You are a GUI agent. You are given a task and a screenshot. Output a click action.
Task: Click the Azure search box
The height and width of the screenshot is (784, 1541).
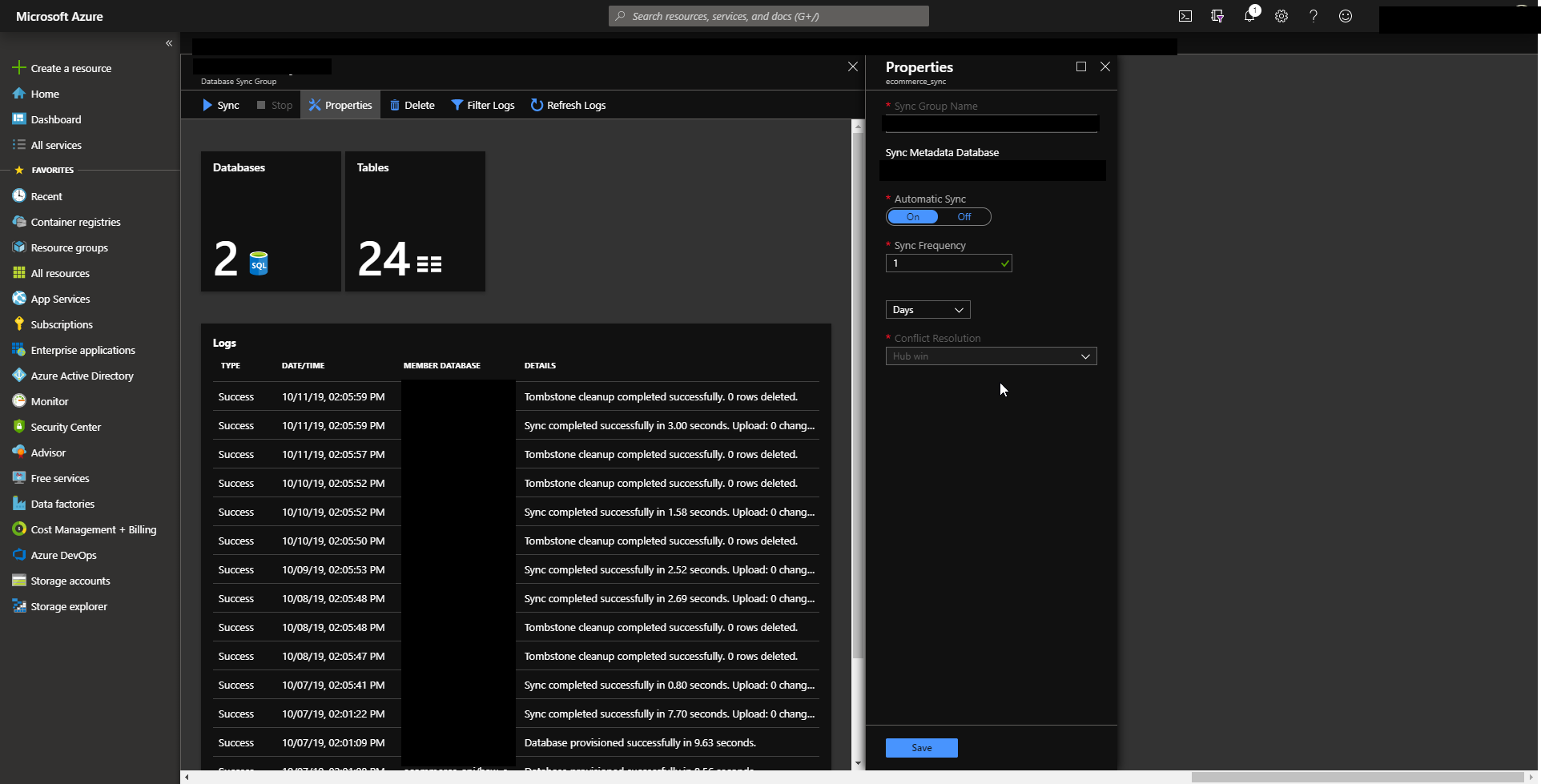tap(769, 16)
